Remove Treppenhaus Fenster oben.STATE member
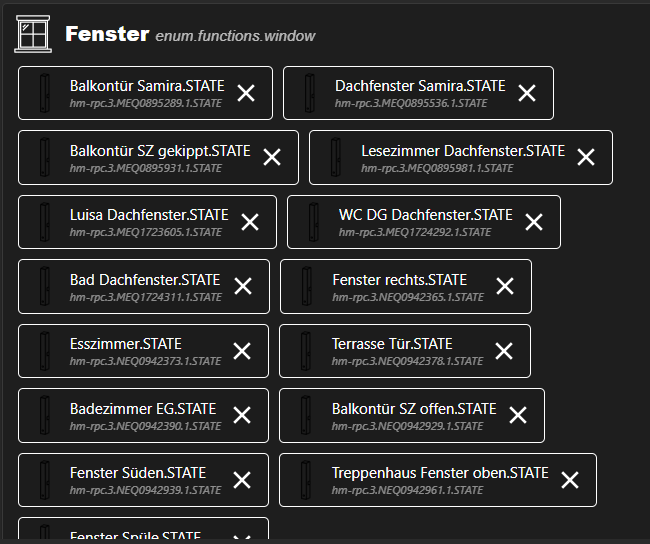650x544 pixels. point(570,480)
